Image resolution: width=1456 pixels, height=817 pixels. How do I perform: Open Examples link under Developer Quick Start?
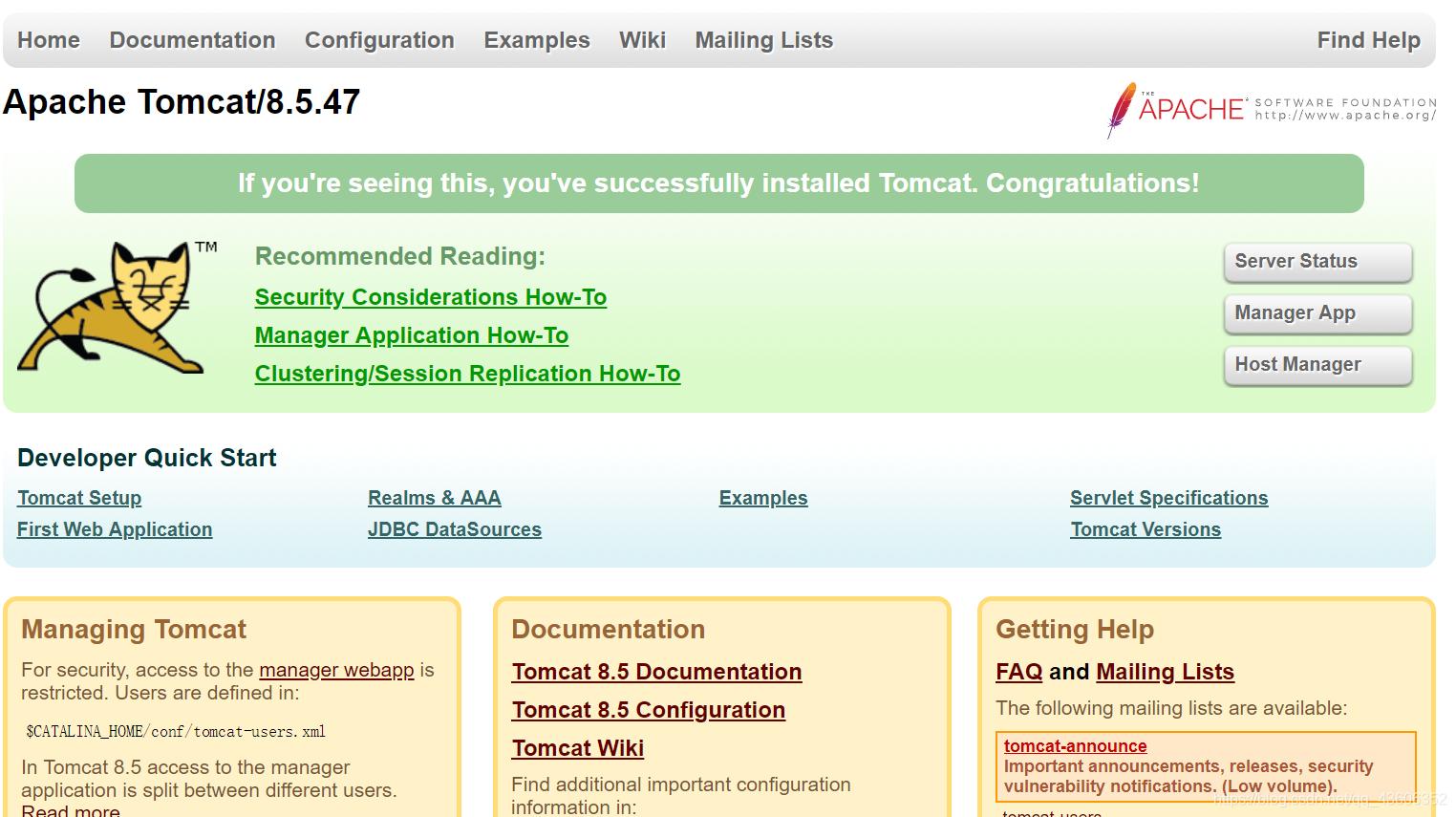coord(763,498)
